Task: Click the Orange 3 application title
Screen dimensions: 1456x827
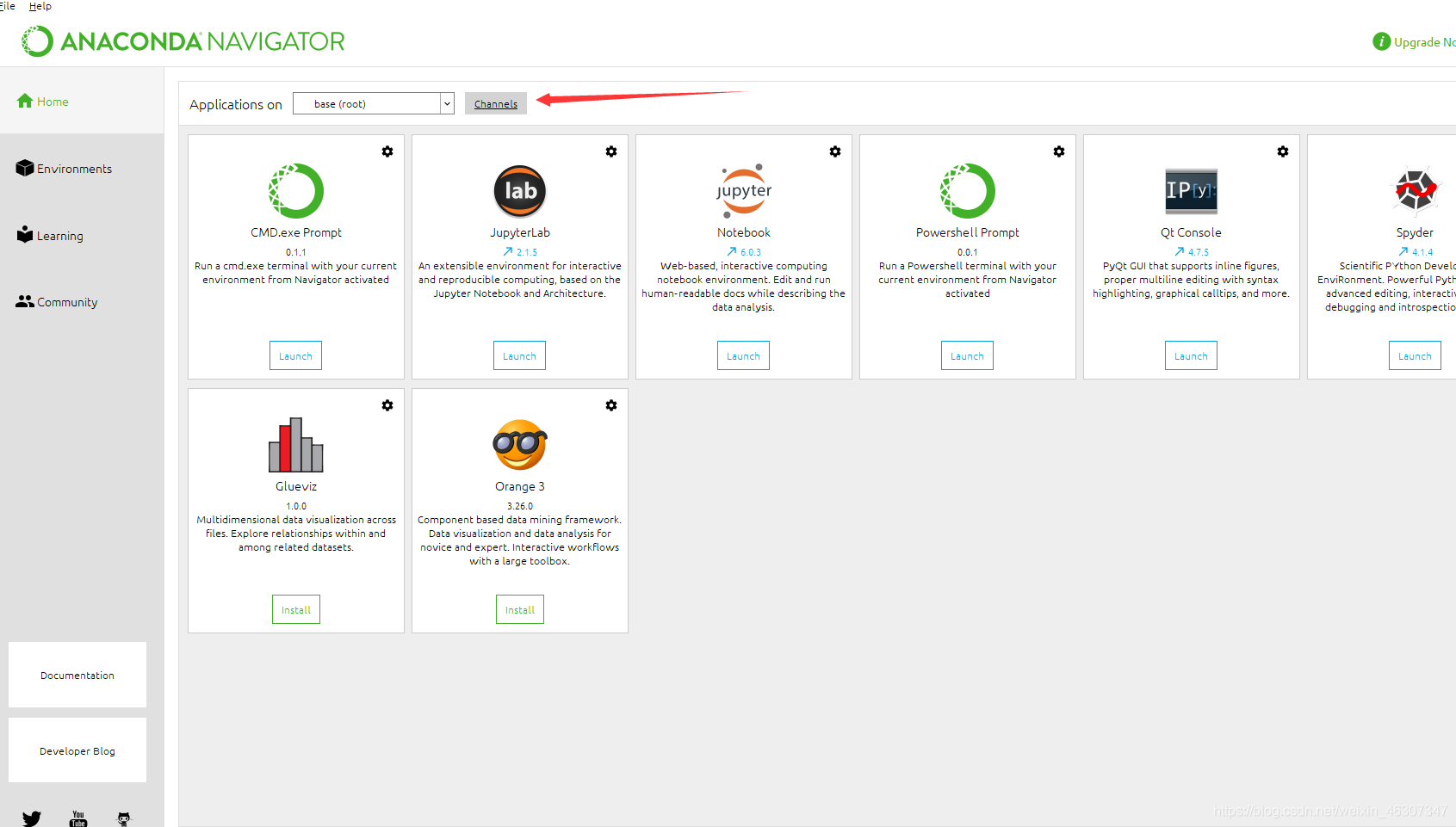Action: (x=520, y=486)
